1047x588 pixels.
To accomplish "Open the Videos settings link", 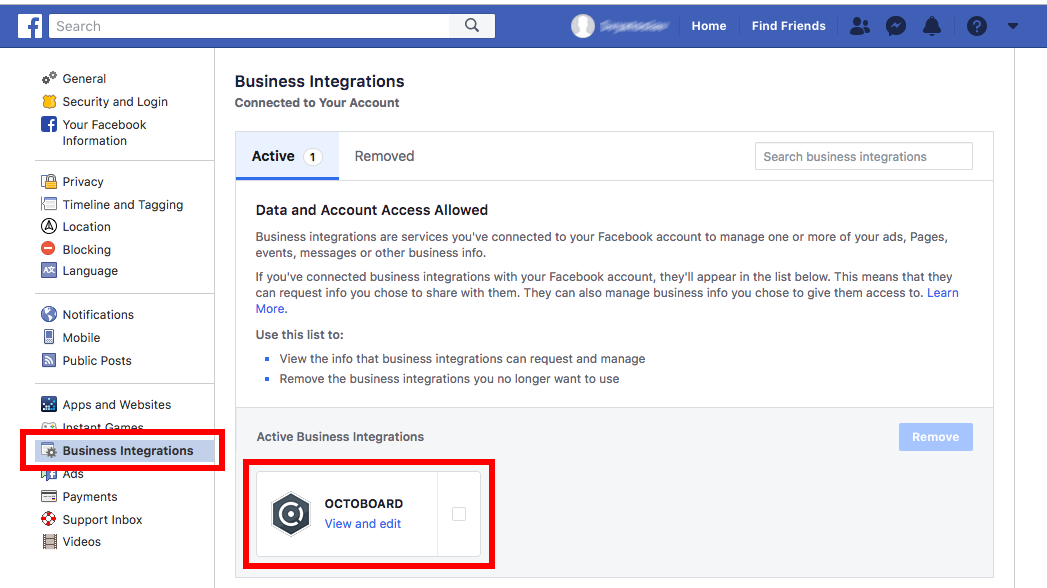I will point(81,542).
